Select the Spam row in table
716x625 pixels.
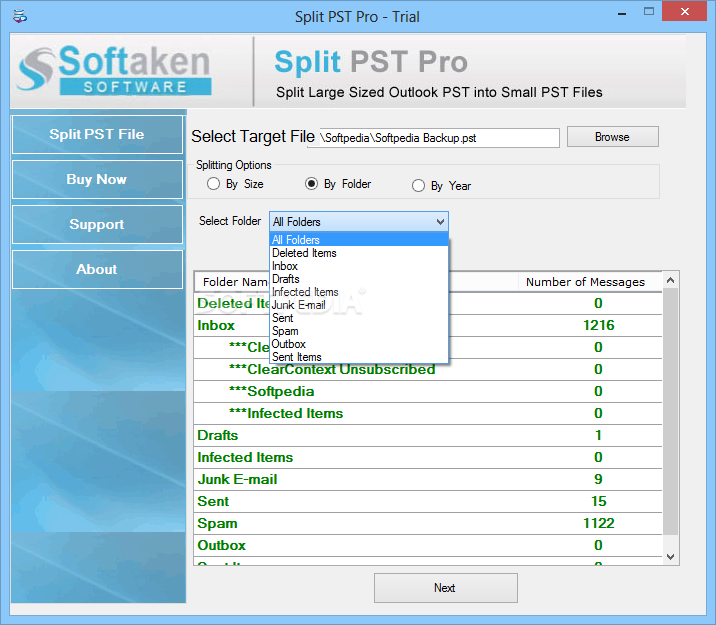pos(428,523)
